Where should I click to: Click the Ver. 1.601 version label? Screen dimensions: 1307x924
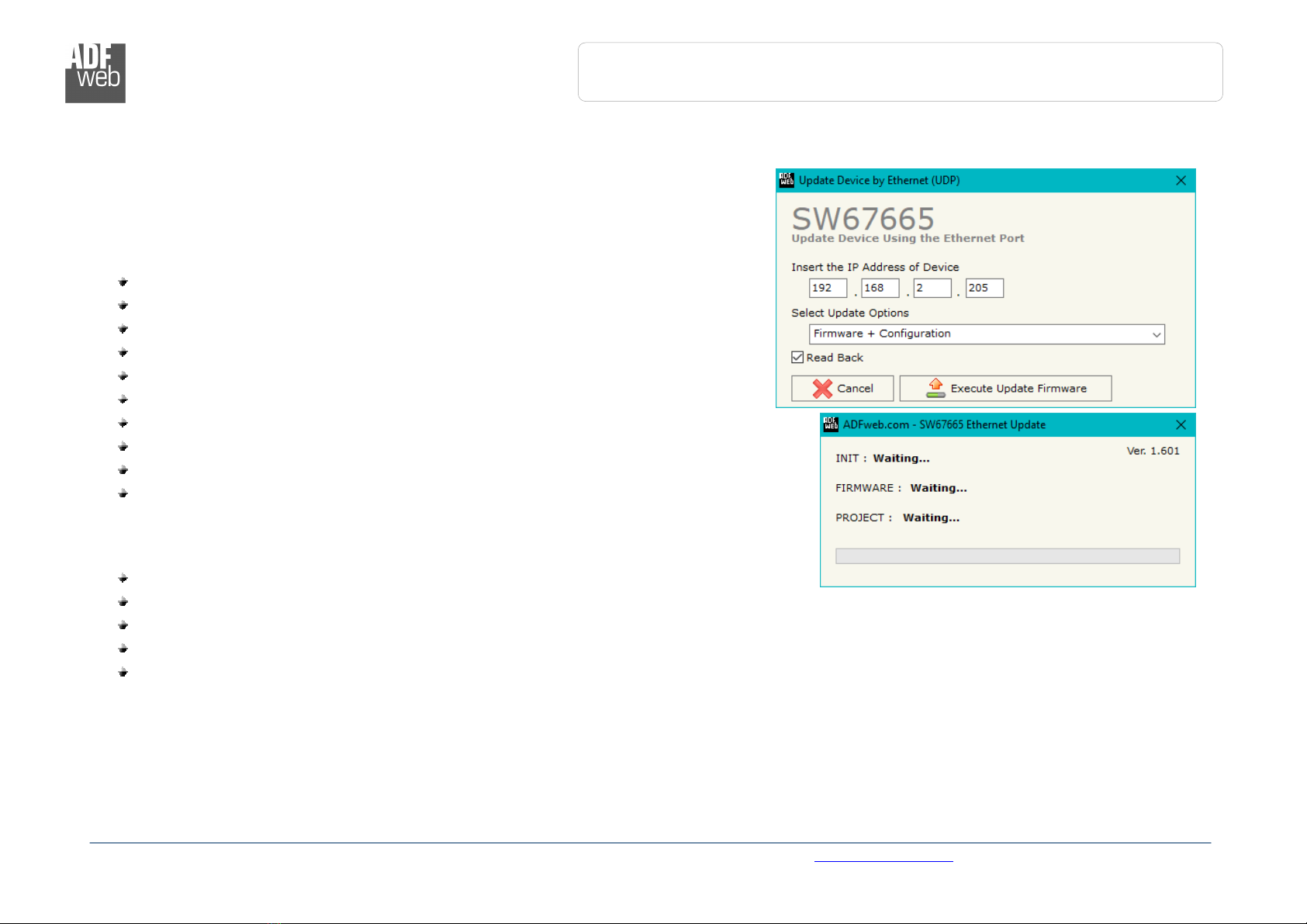[1153, 451]
